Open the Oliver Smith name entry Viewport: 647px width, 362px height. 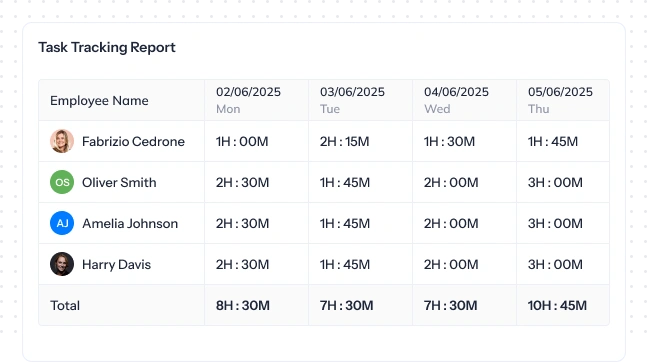pyautogui.click(x=119, y=182)
